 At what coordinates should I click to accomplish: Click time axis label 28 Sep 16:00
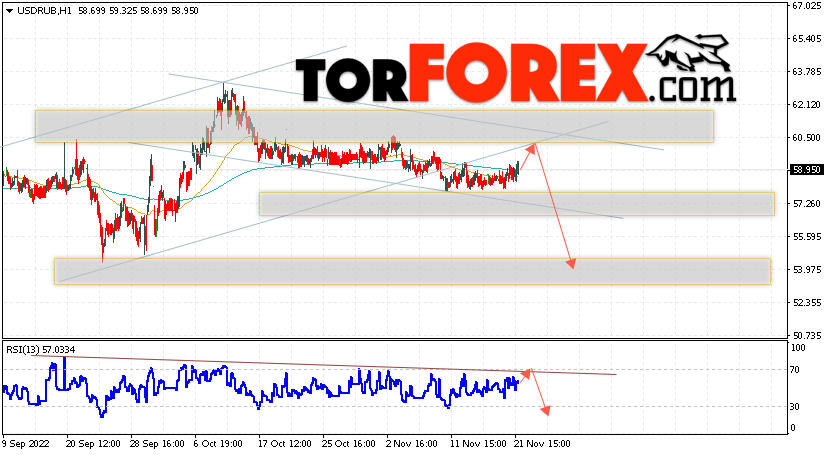tap(157, 444)
